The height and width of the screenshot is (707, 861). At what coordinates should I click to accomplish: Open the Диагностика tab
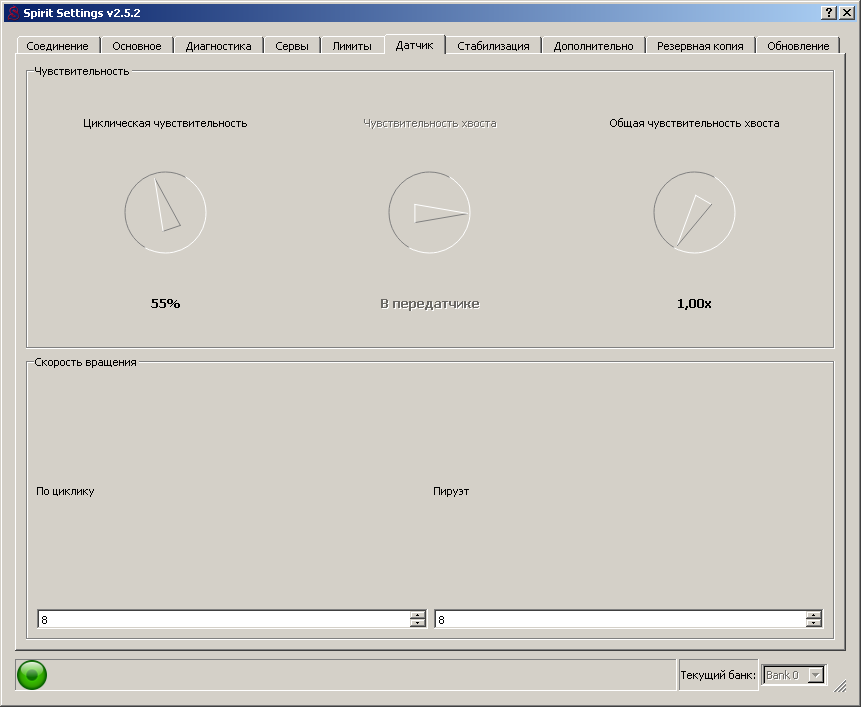tap(218, 46)
